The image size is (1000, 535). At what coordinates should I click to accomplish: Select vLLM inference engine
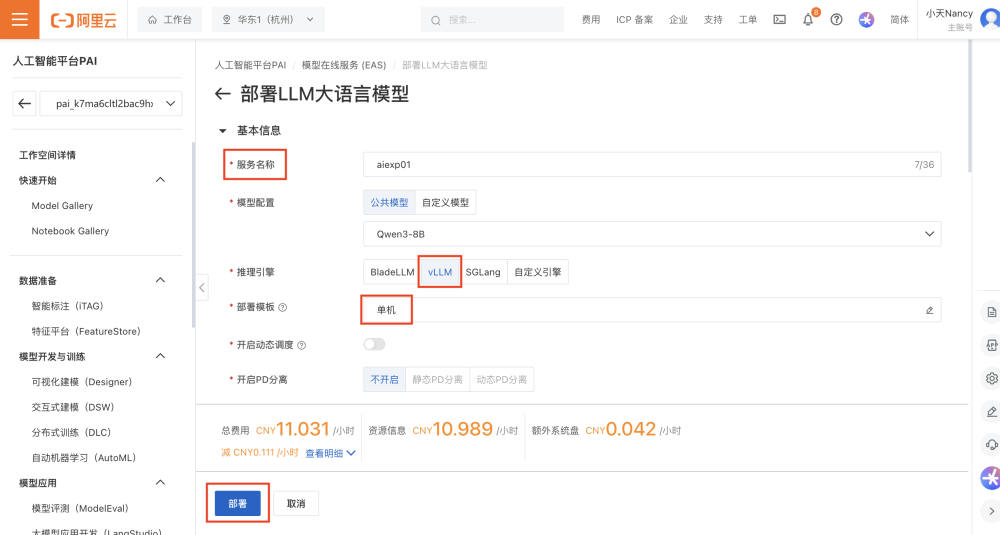click(x=440, y=272)
